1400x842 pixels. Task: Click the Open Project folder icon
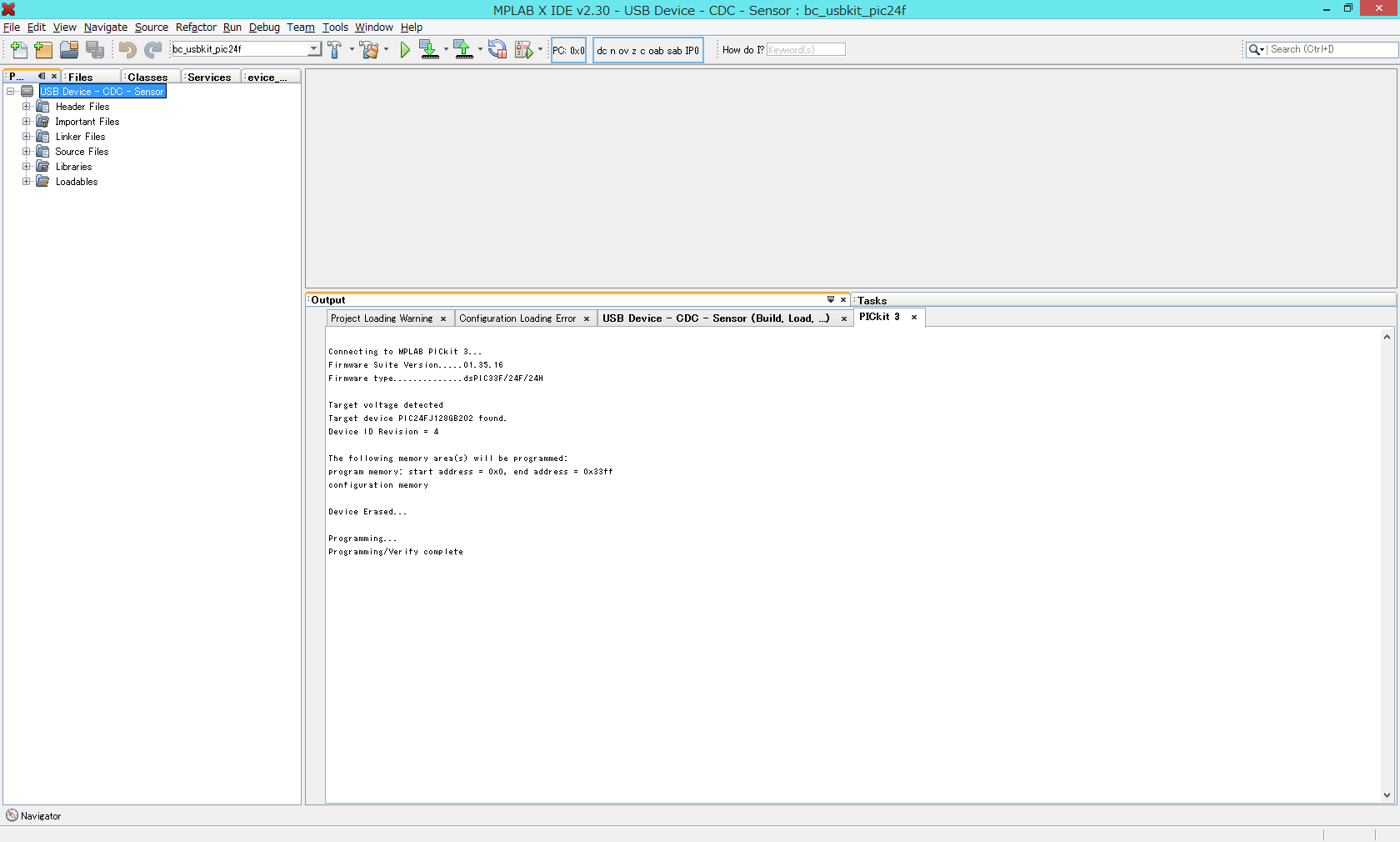pyautogui.click(x=69, y=50)
